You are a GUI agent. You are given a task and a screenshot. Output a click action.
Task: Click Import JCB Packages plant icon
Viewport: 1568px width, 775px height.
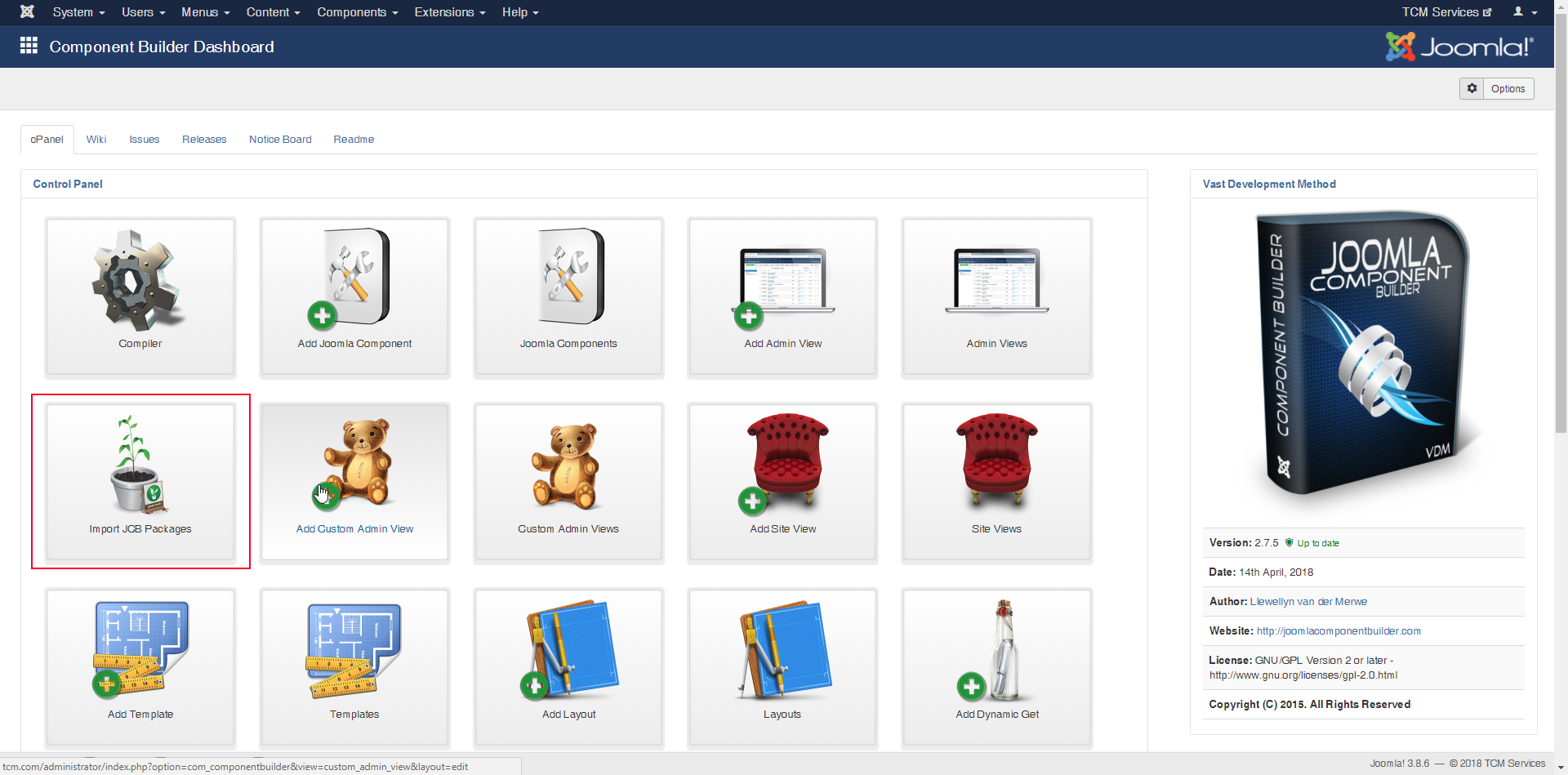(138, 464)
